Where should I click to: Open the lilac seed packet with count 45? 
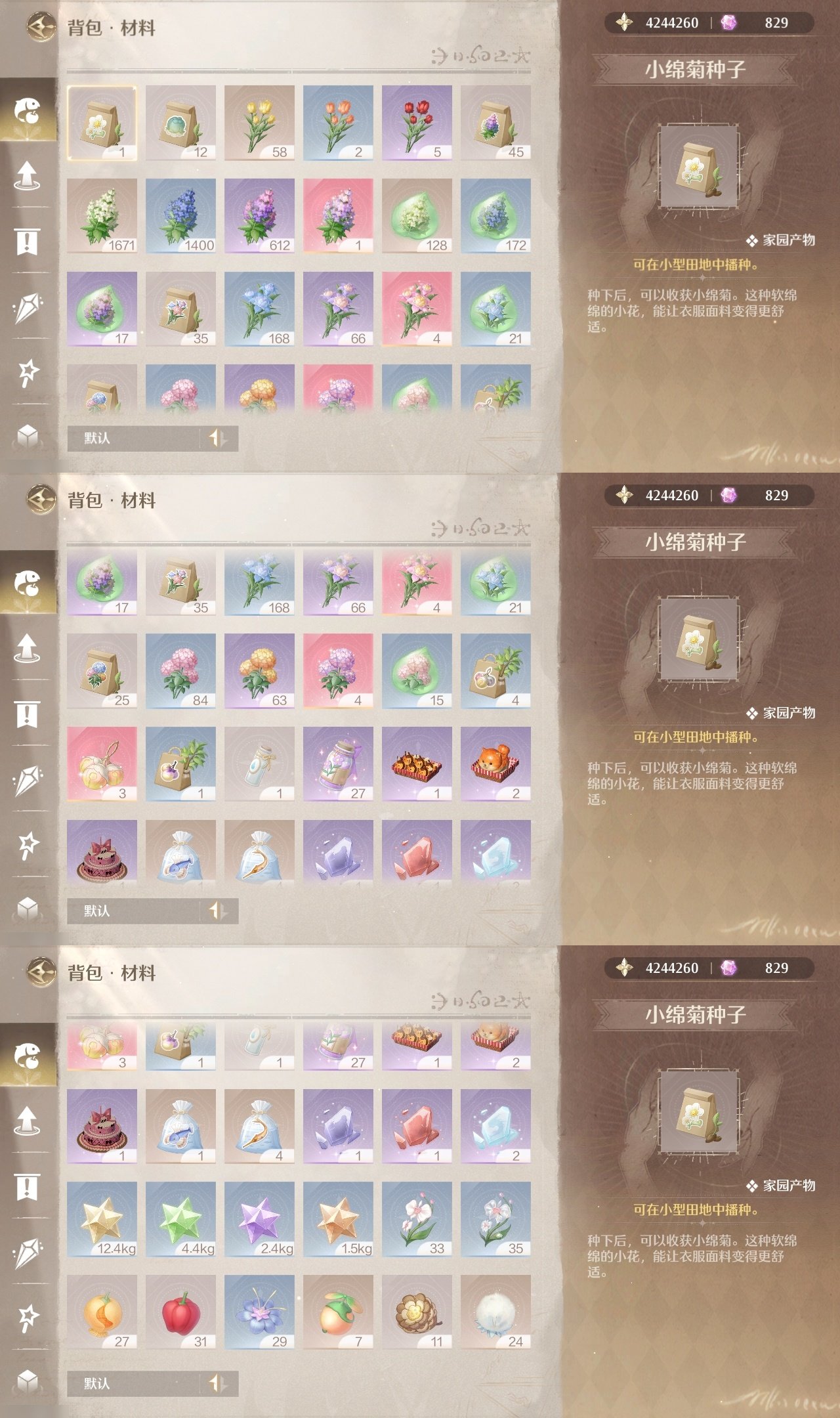495,123
